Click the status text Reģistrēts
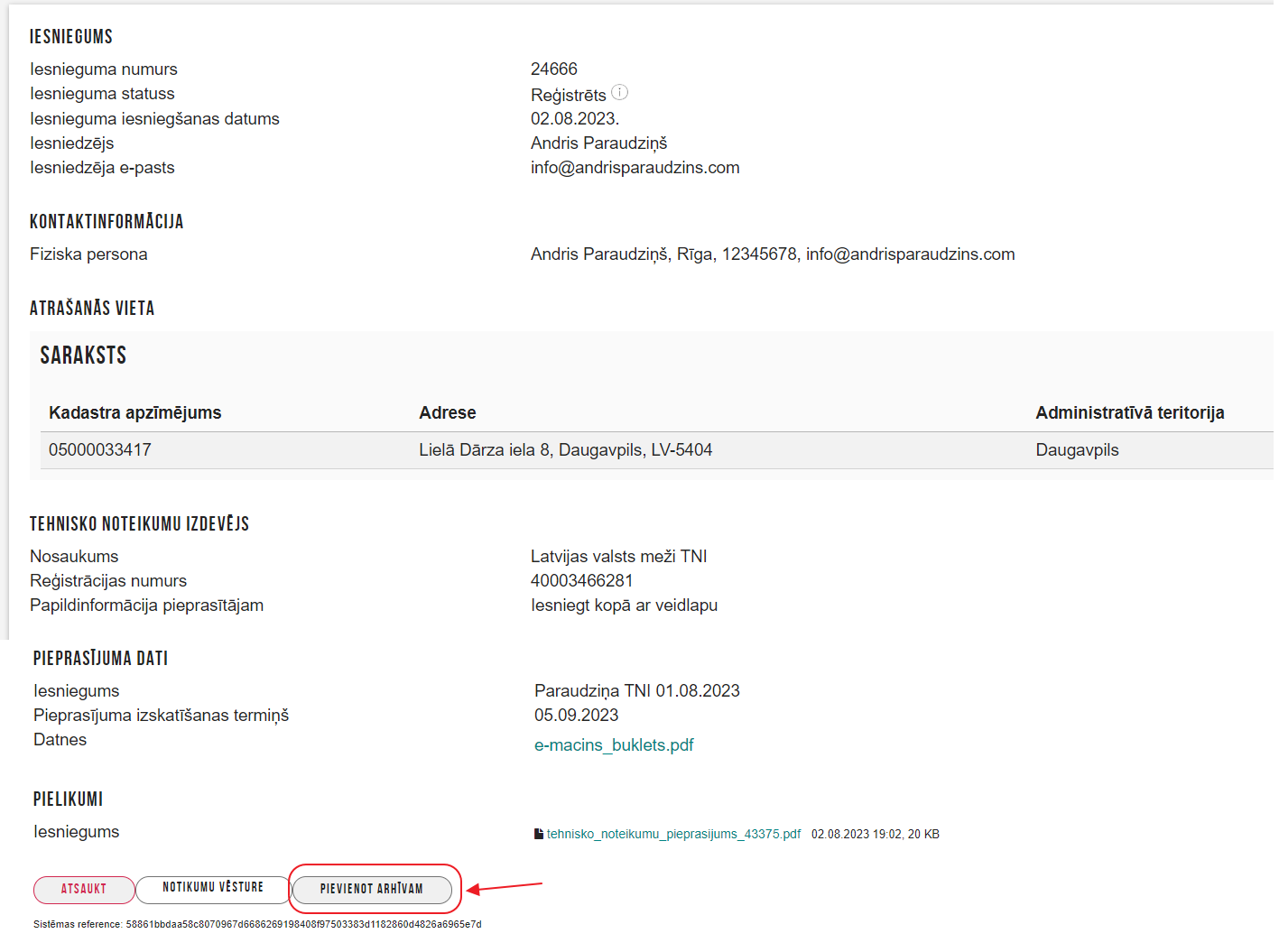The height and width of the screenshot is (952, 1279). [569, 95]
